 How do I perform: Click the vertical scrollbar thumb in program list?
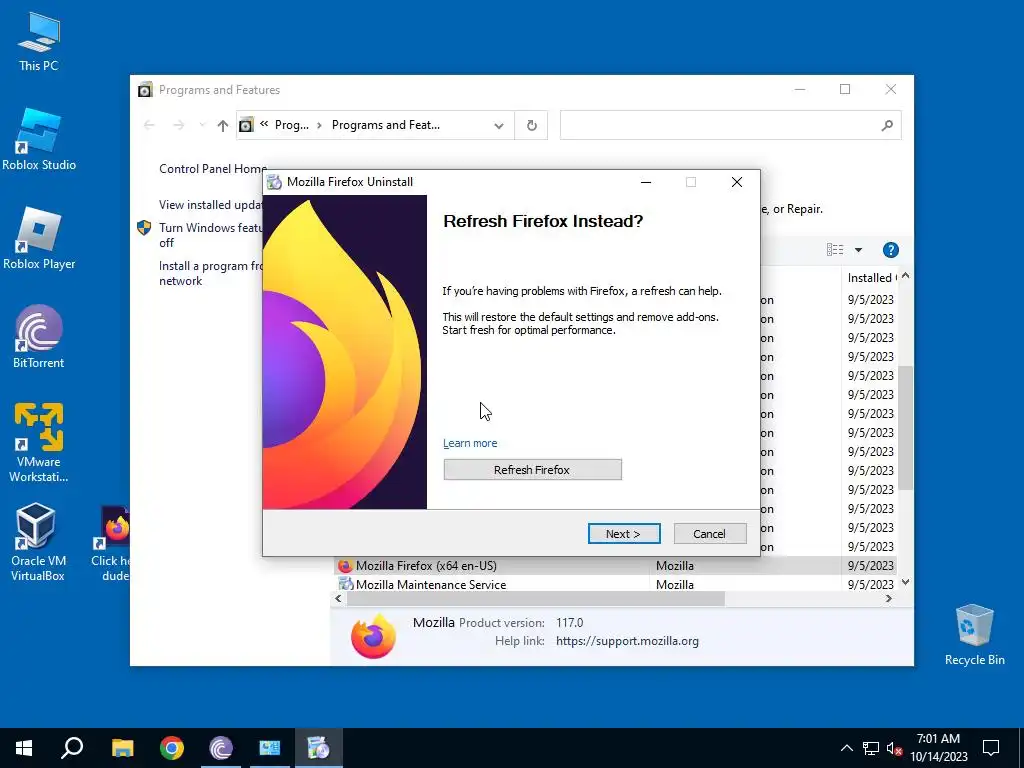(905, 427)
